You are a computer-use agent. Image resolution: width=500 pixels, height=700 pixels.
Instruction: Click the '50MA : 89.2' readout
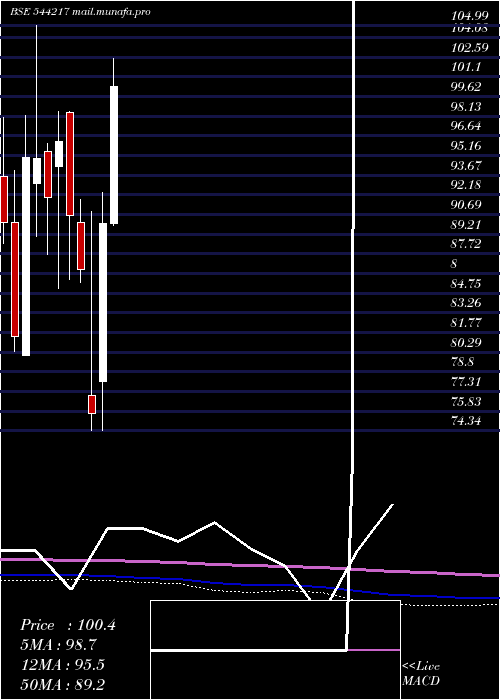(x=63, y=684)
